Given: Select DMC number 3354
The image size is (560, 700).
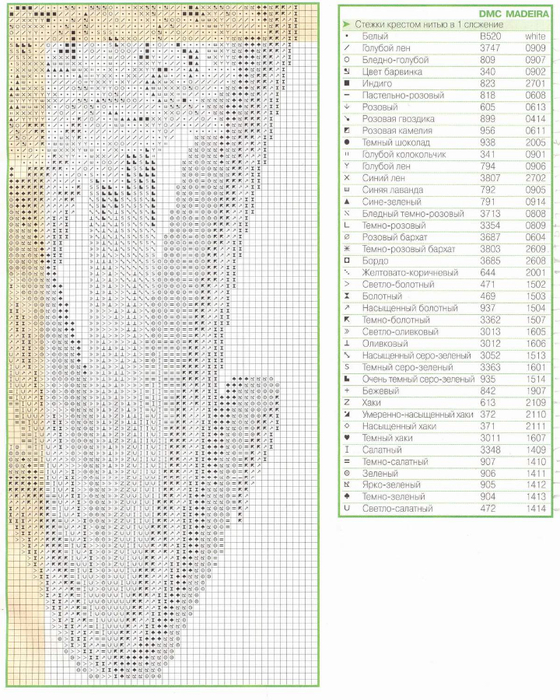Looking at the screenshot, I should point(490,225).
